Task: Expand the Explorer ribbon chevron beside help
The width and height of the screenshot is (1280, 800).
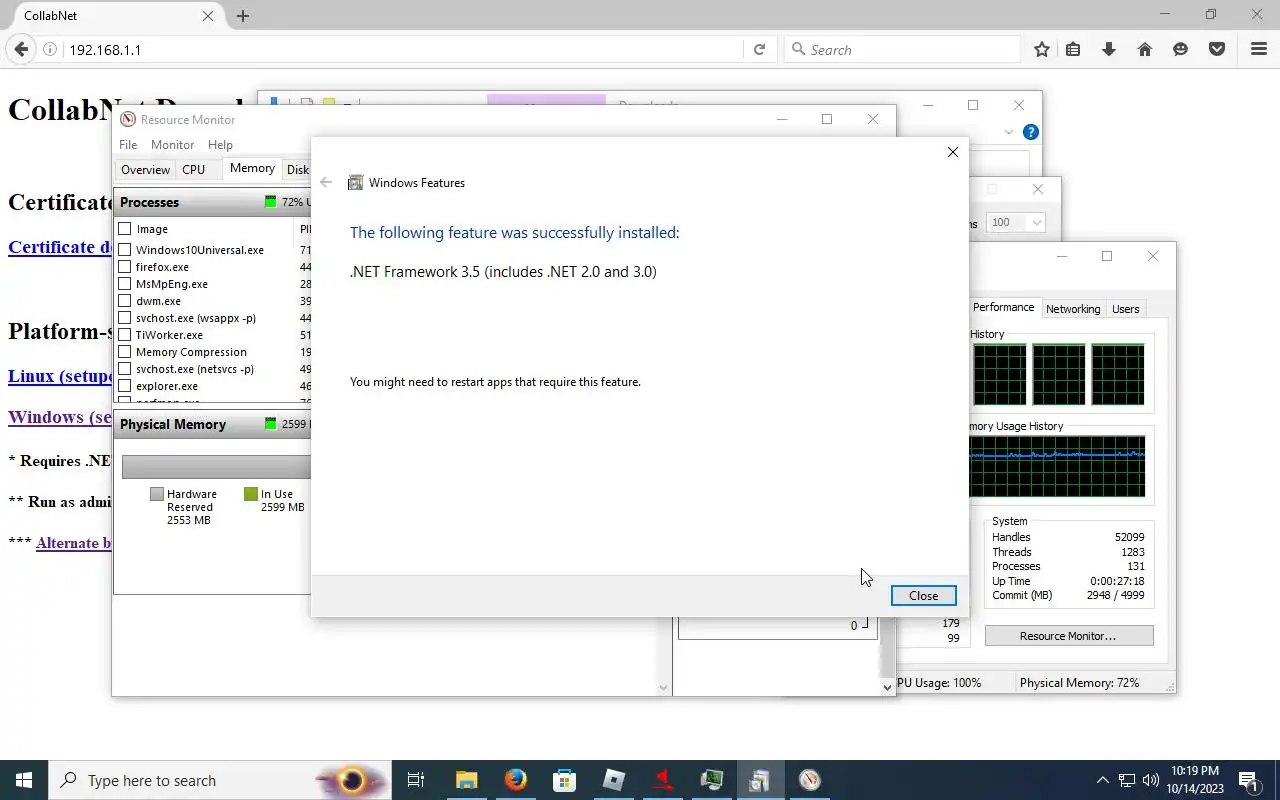Action: pyautogui.click(x=1008, y=132)
